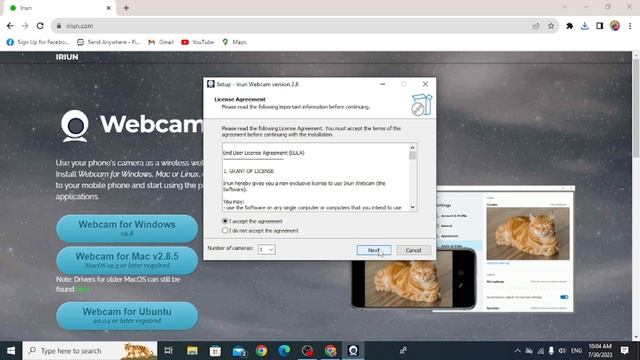Screen dimensions: 640x360
Task: Click the license text scroll down arrow
Action: [412, 207]
